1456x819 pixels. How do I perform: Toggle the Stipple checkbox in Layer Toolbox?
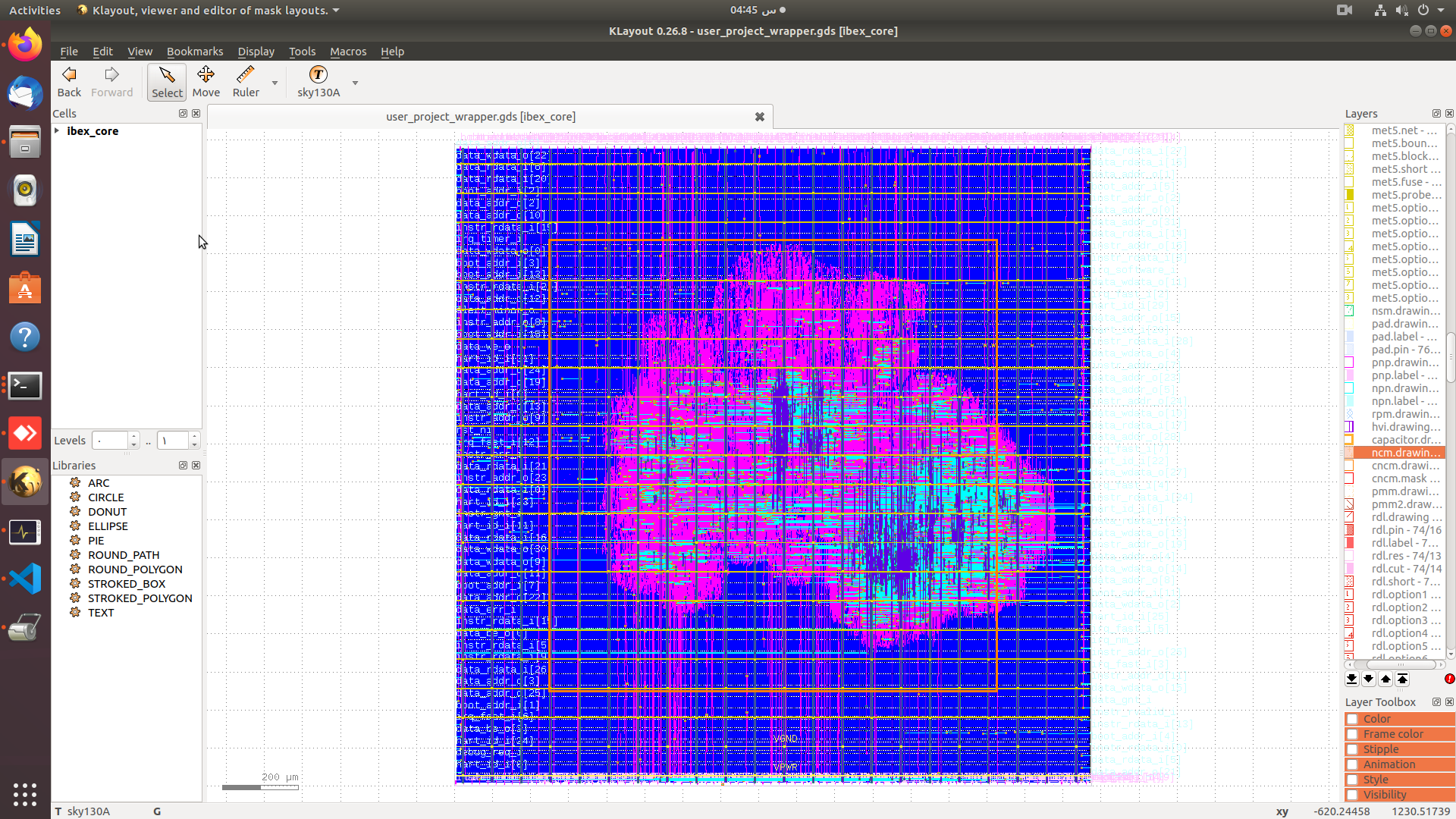coord(1351,749)
